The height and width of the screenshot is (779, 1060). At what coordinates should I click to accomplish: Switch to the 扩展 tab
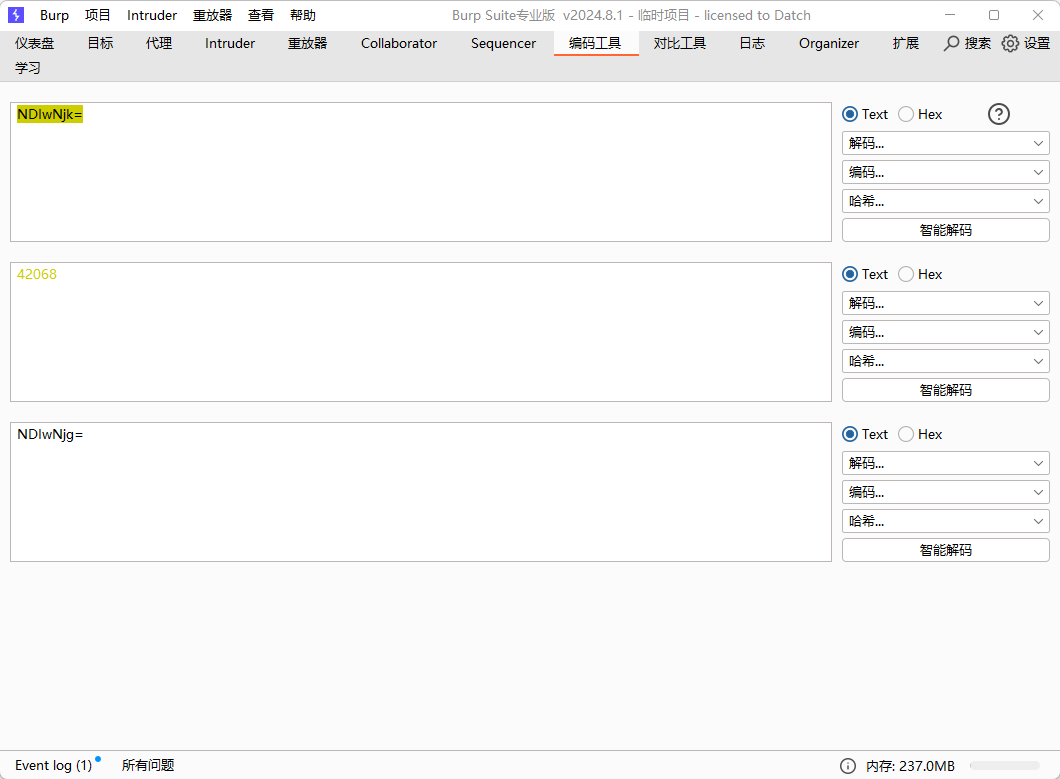pos(905,43)
